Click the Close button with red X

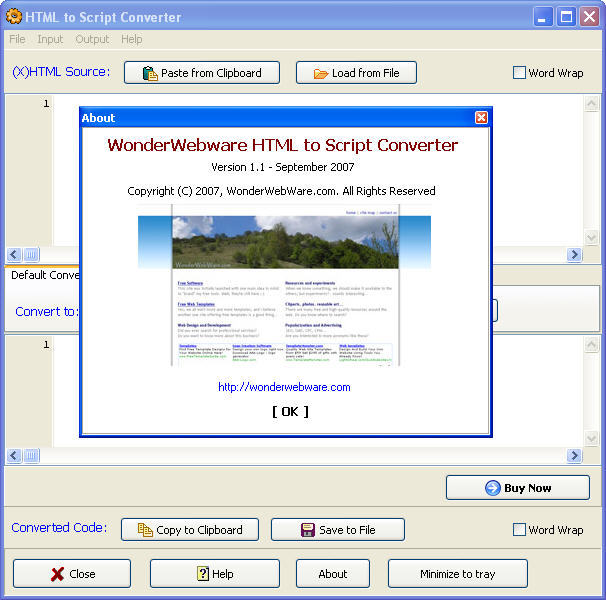click(72, 574)
